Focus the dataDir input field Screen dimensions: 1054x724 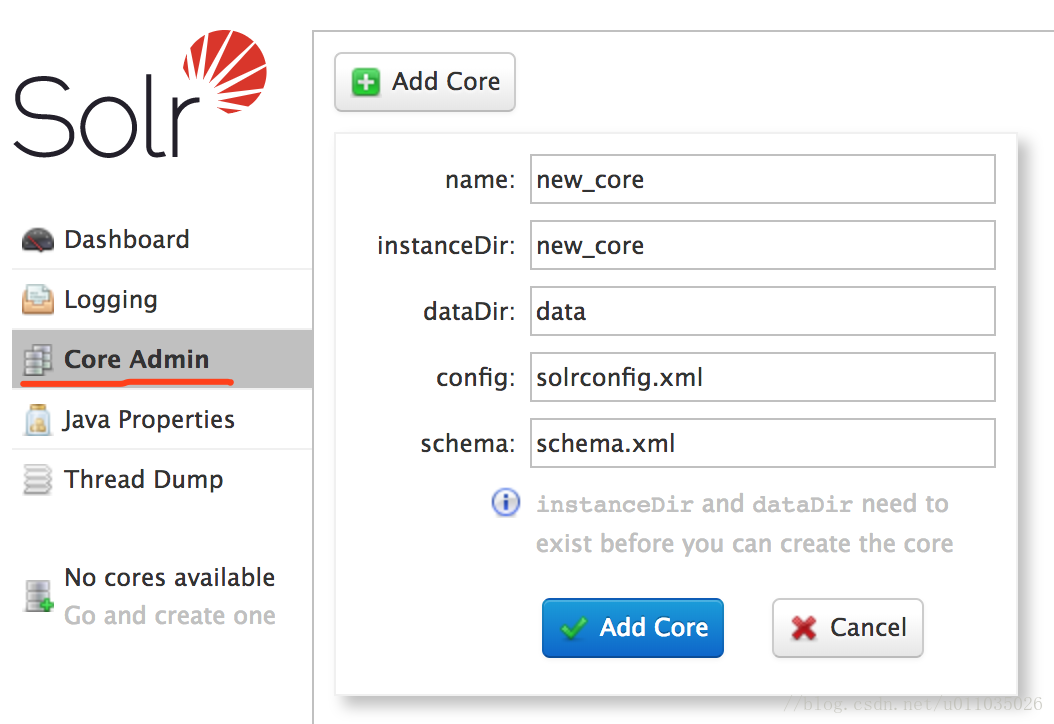click(x=762, y=311)
